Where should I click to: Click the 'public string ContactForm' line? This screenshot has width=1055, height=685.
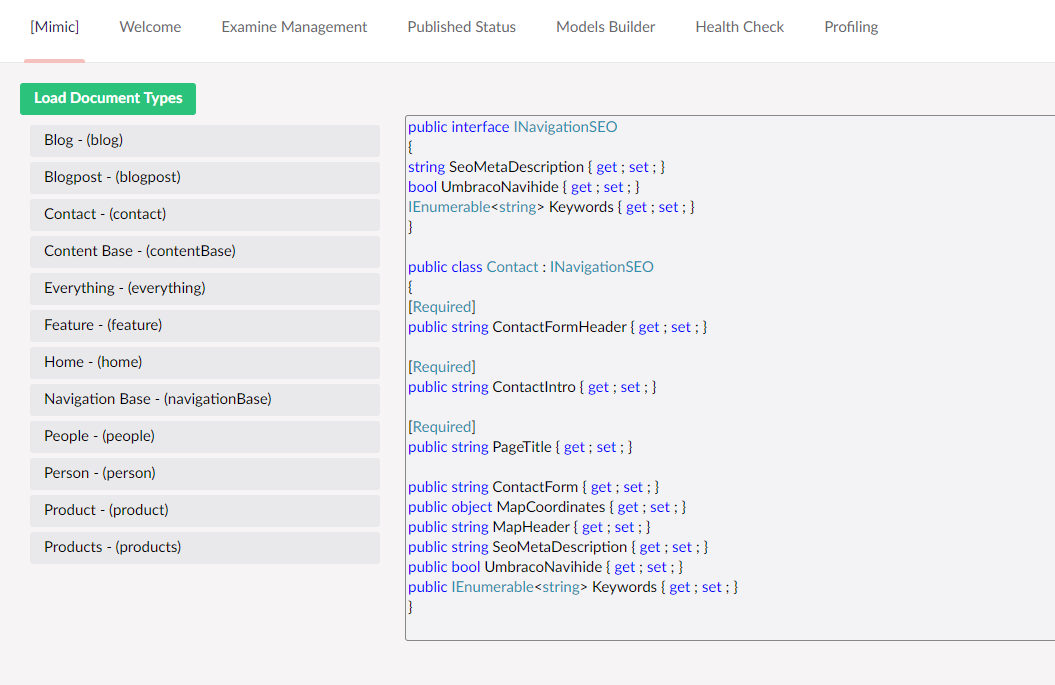[x=533, y=487]
